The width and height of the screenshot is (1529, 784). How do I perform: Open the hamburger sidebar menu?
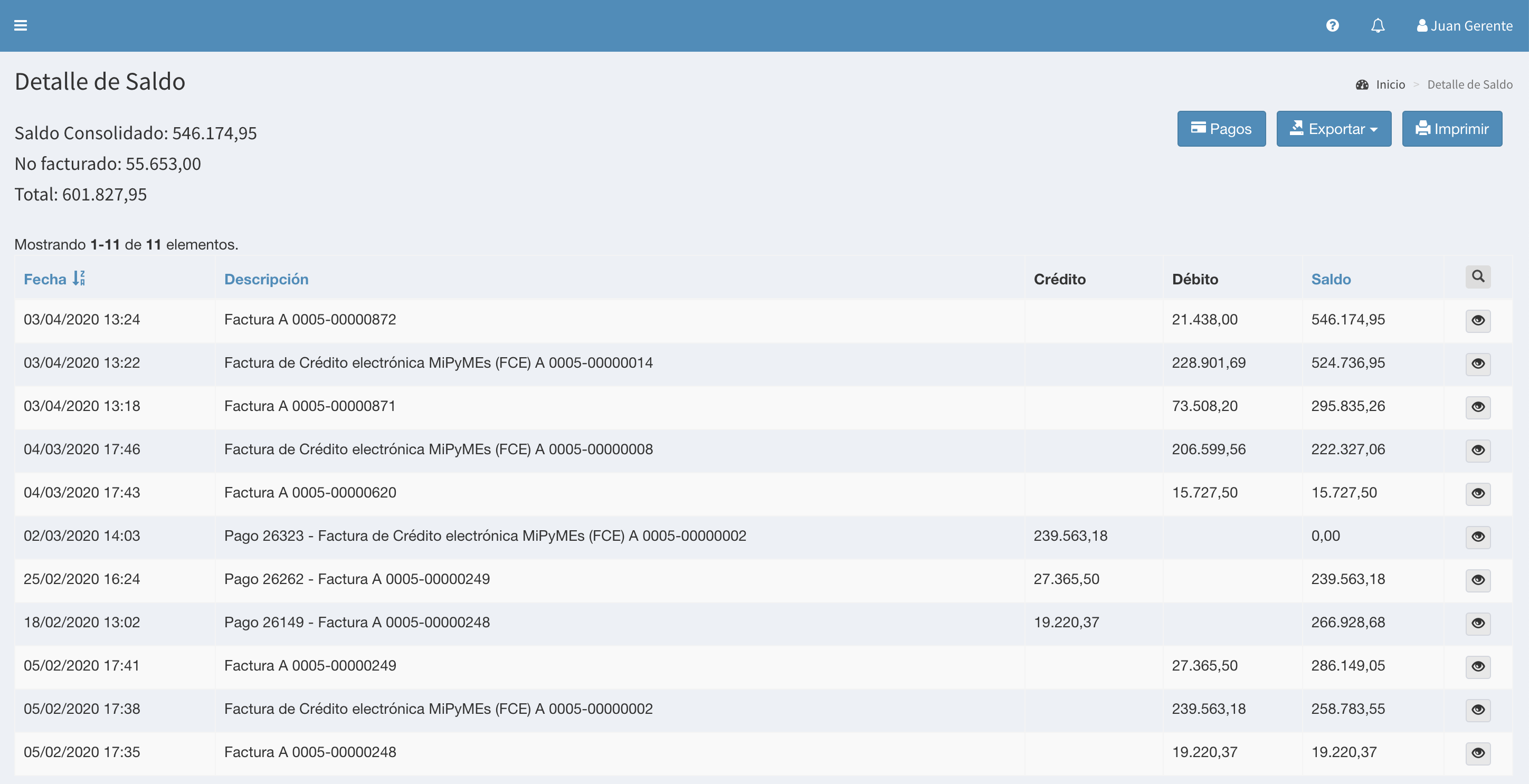(21, 25)
